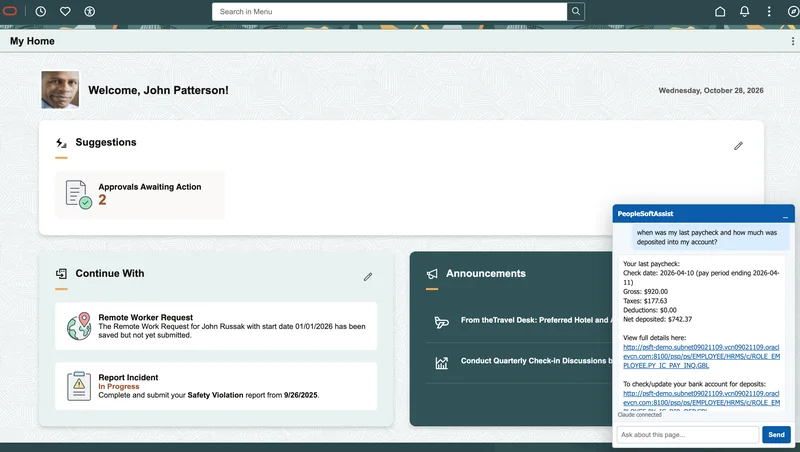Click the Welcome, John Patterson heading
The width and height of the screenshot is (800, 452).
coord(158,90)
